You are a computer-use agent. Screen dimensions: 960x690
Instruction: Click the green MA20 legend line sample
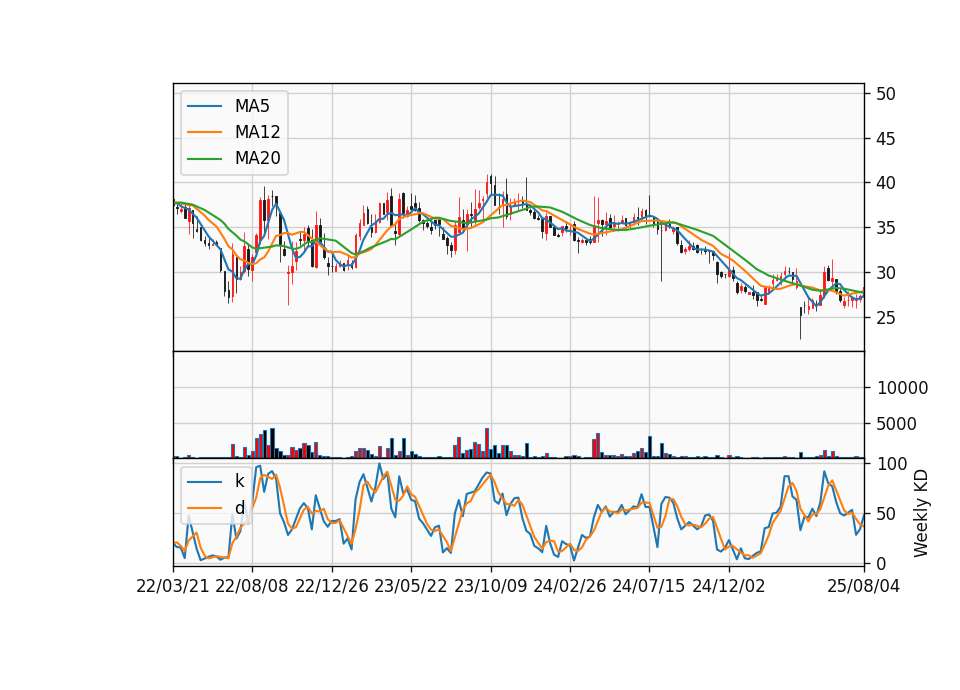tap(205, 159)
